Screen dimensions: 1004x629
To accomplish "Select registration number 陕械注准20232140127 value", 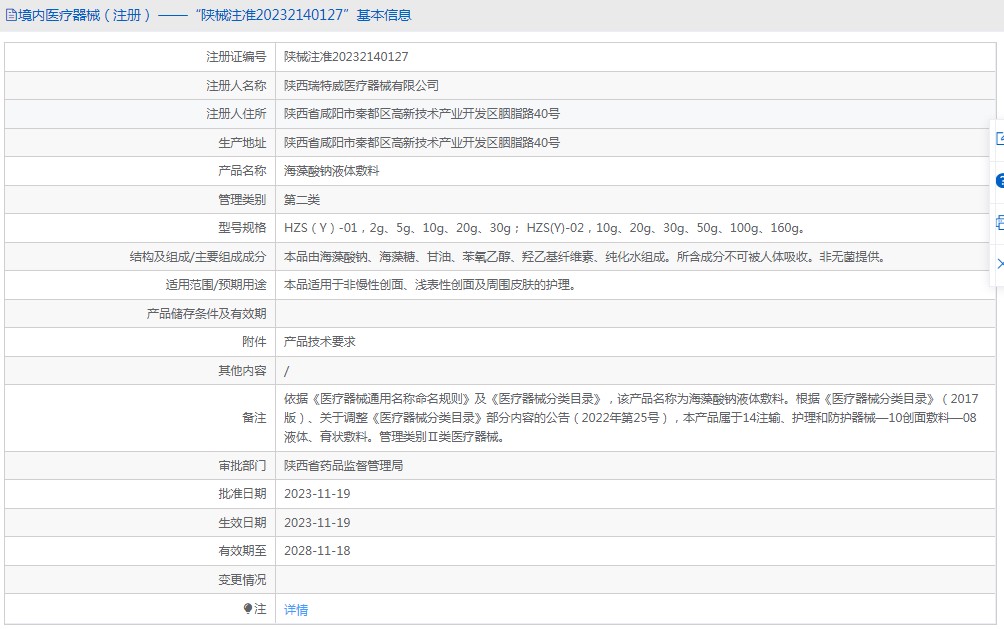I will tap(346, 57).
